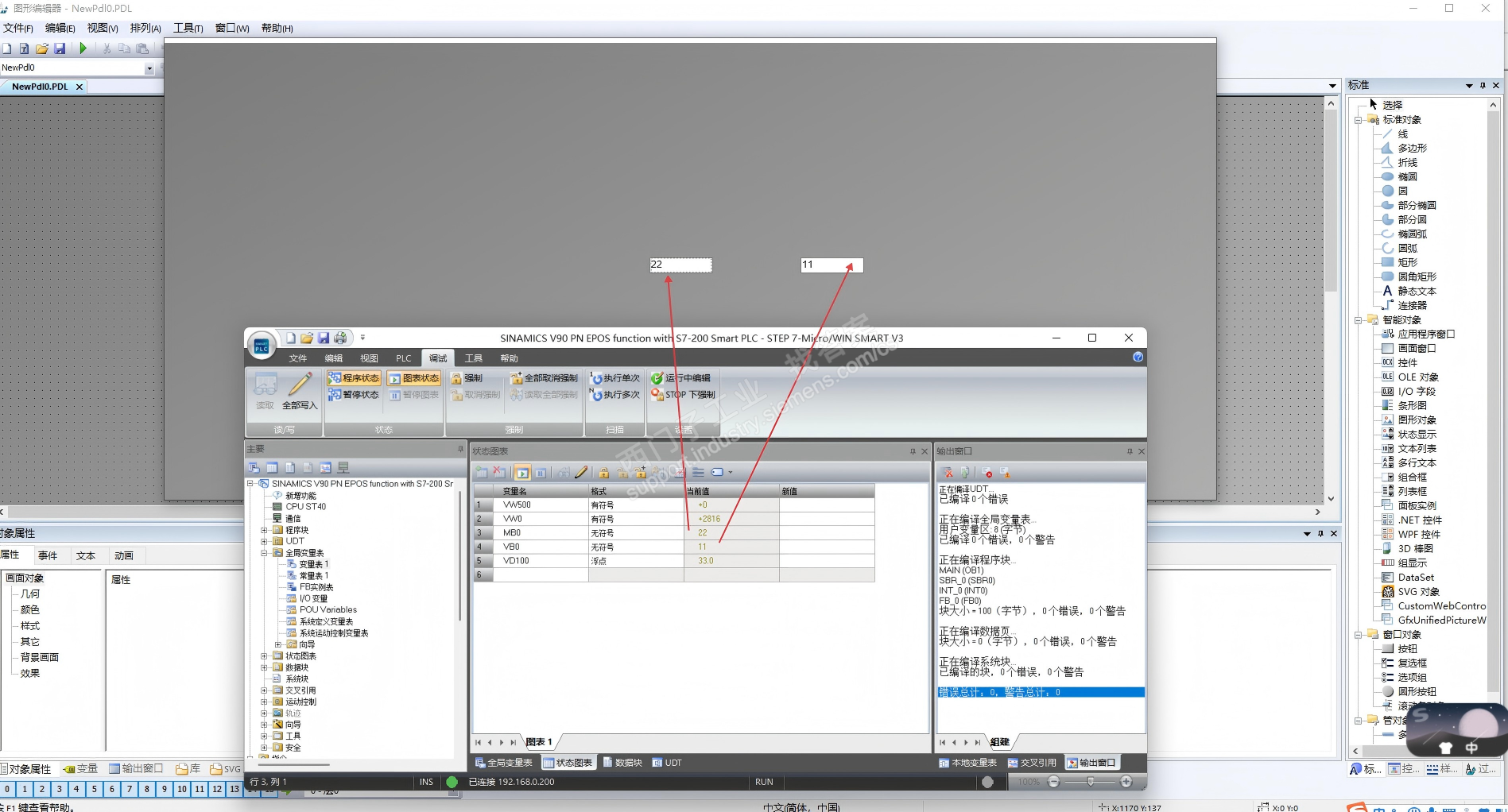Click the I/O field showing 11 on the canvas
Screen dimensions: 1508x812
(x=832, y=265)
